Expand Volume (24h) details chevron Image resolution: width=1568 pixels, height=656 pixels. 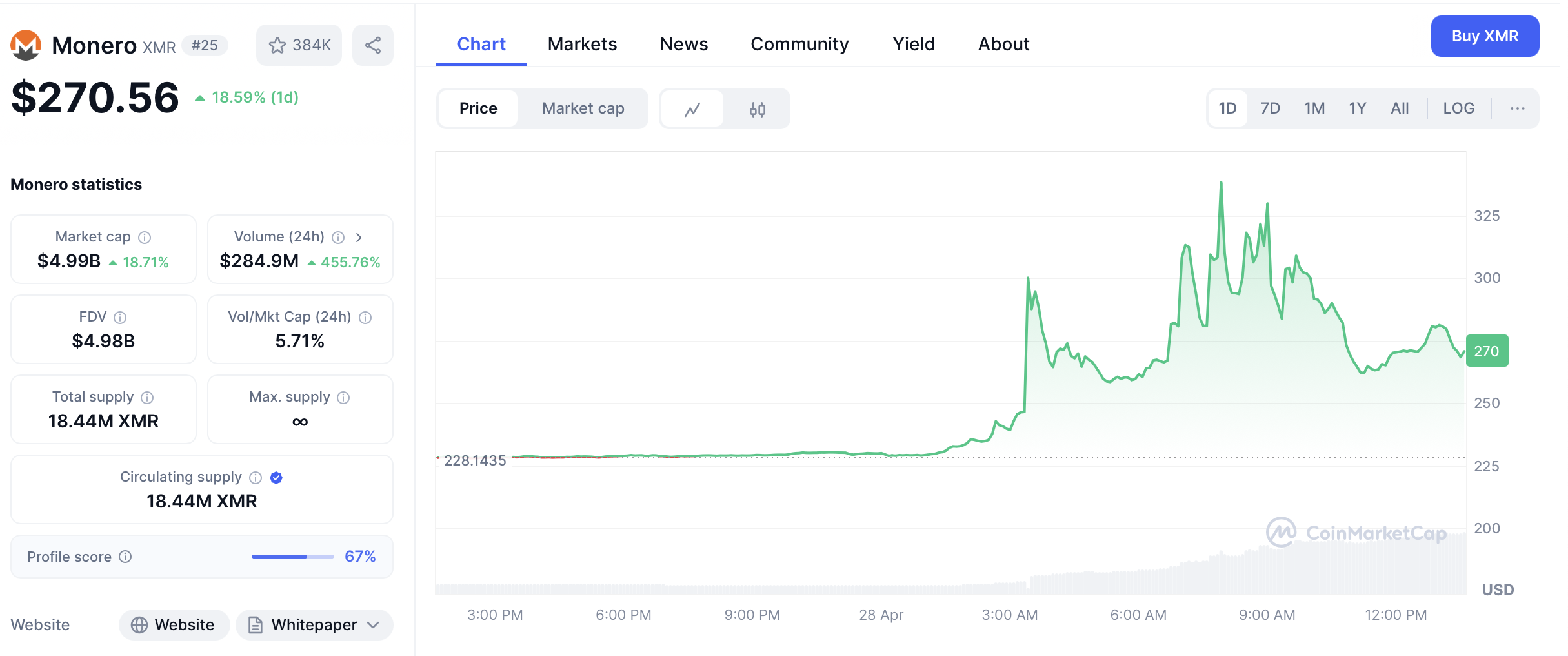point(359,238)
